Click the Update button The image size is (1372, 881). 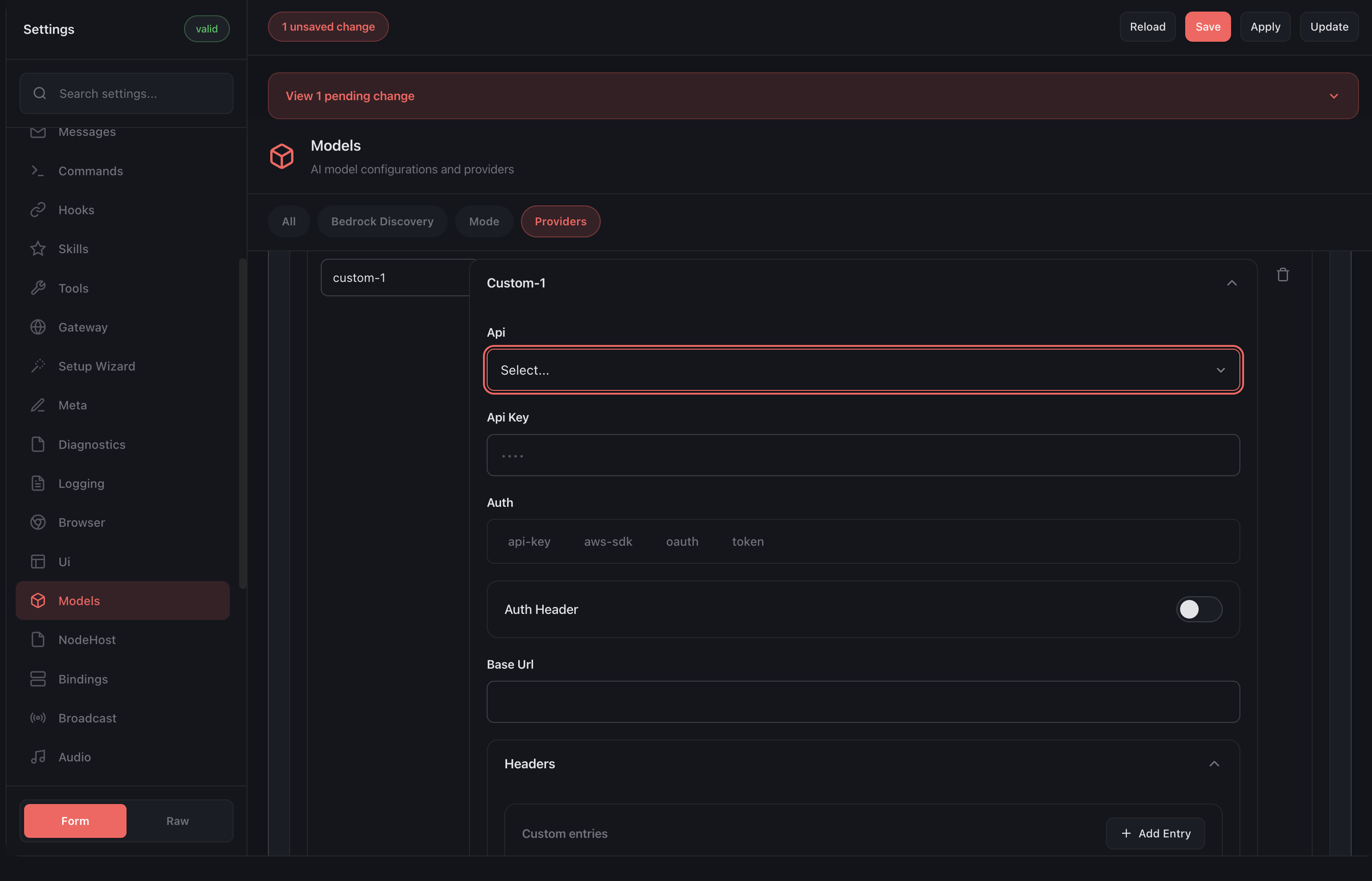[1329, 27]
